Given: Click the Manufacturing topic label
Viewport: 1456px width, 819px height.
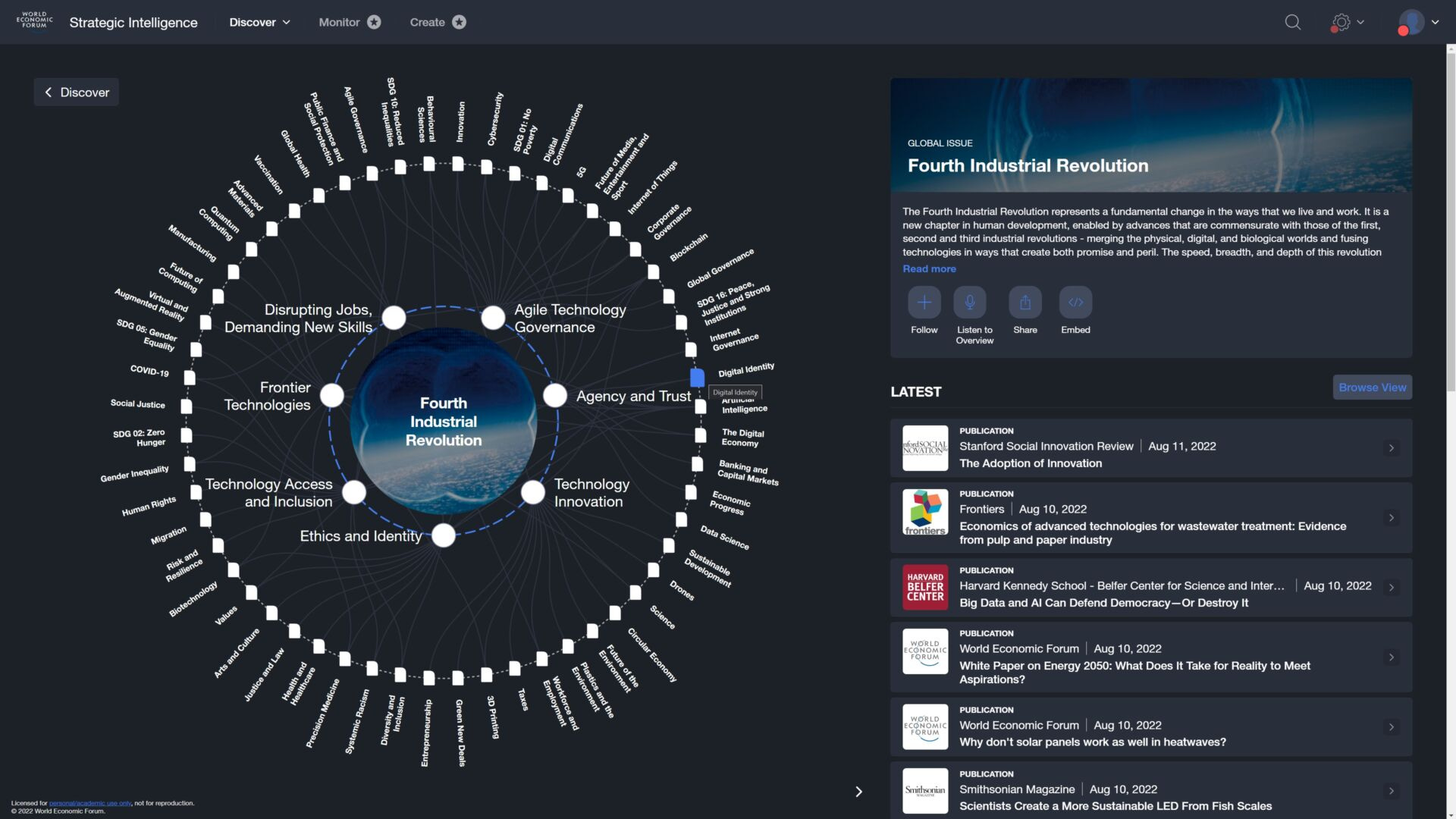Looking at the screenshot, I should (x=192, y=243).
